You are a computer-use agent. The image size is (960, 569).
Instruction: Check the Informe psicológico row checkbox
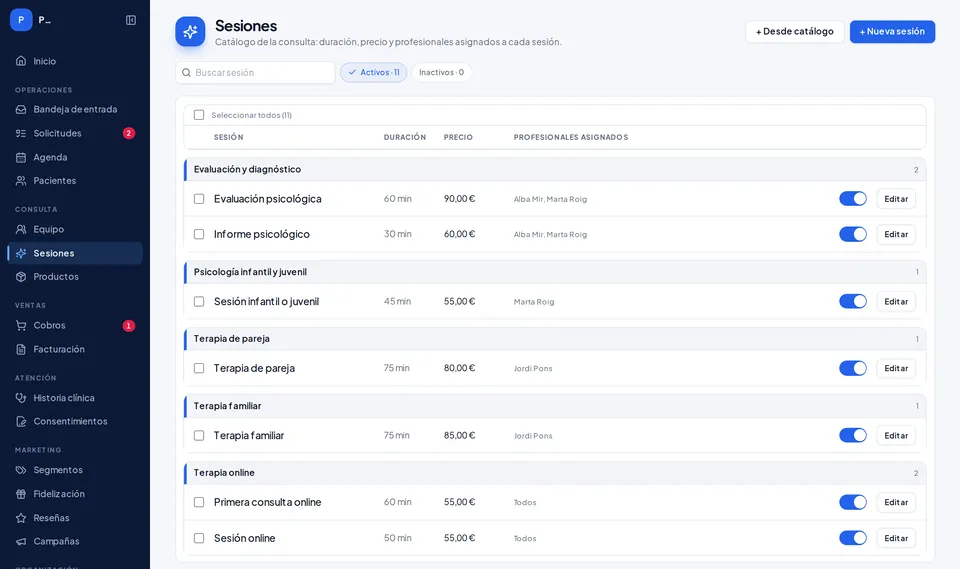click(x=199, y=234)
